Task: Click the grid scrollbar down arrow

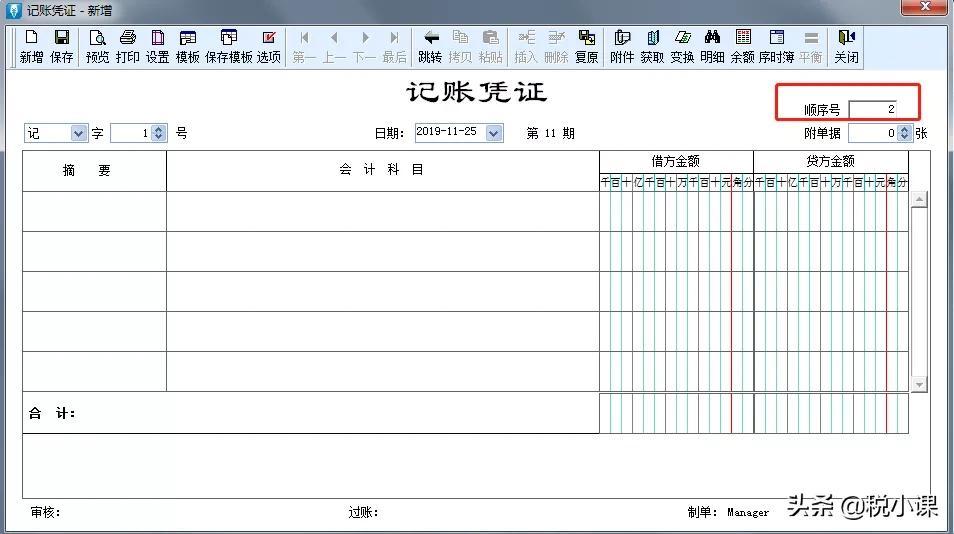Action: click(x=919, y=384)
